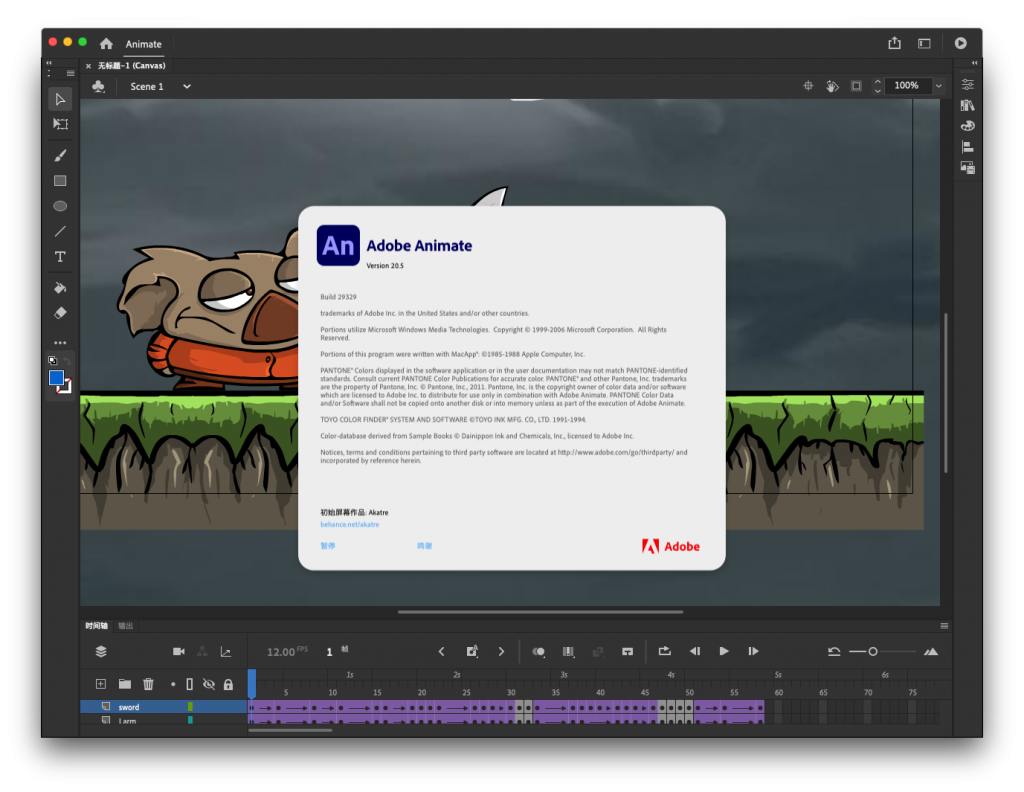
Task: Create a new layer folder
Action: pyautogui.click(x=125, y=684)
